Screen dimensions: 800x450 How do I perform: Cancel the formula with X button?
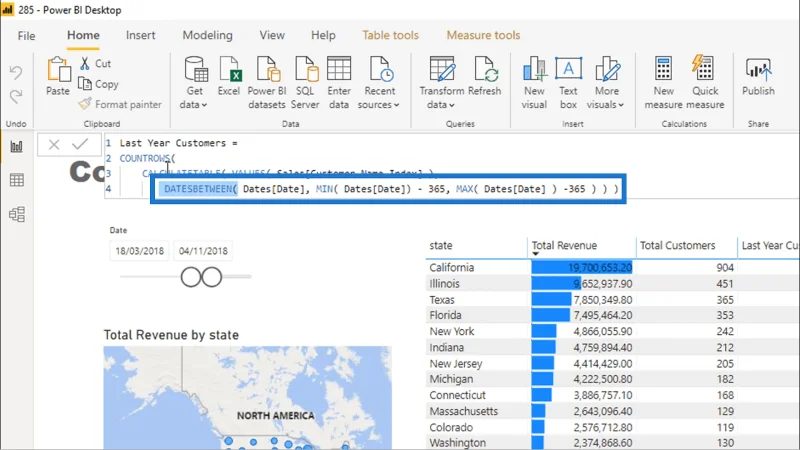[54, 144]
